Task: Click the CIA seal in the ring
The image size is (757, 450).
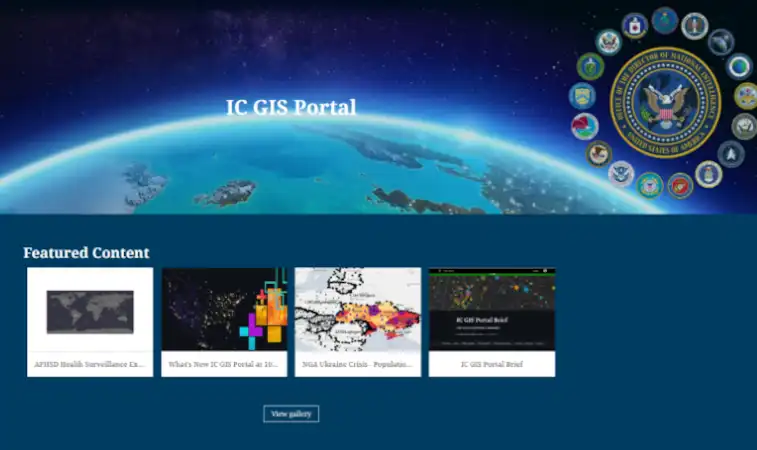Action: tap(635, 25)
